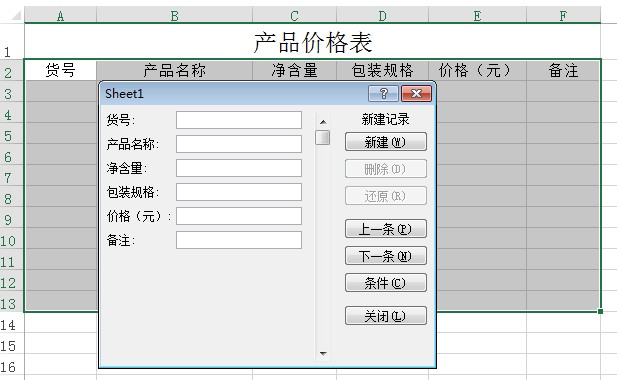Image resolution: width=617 pixels, height=380 pixels.
Task: Select cell F15 below the table
Action: tap(563, 343)
